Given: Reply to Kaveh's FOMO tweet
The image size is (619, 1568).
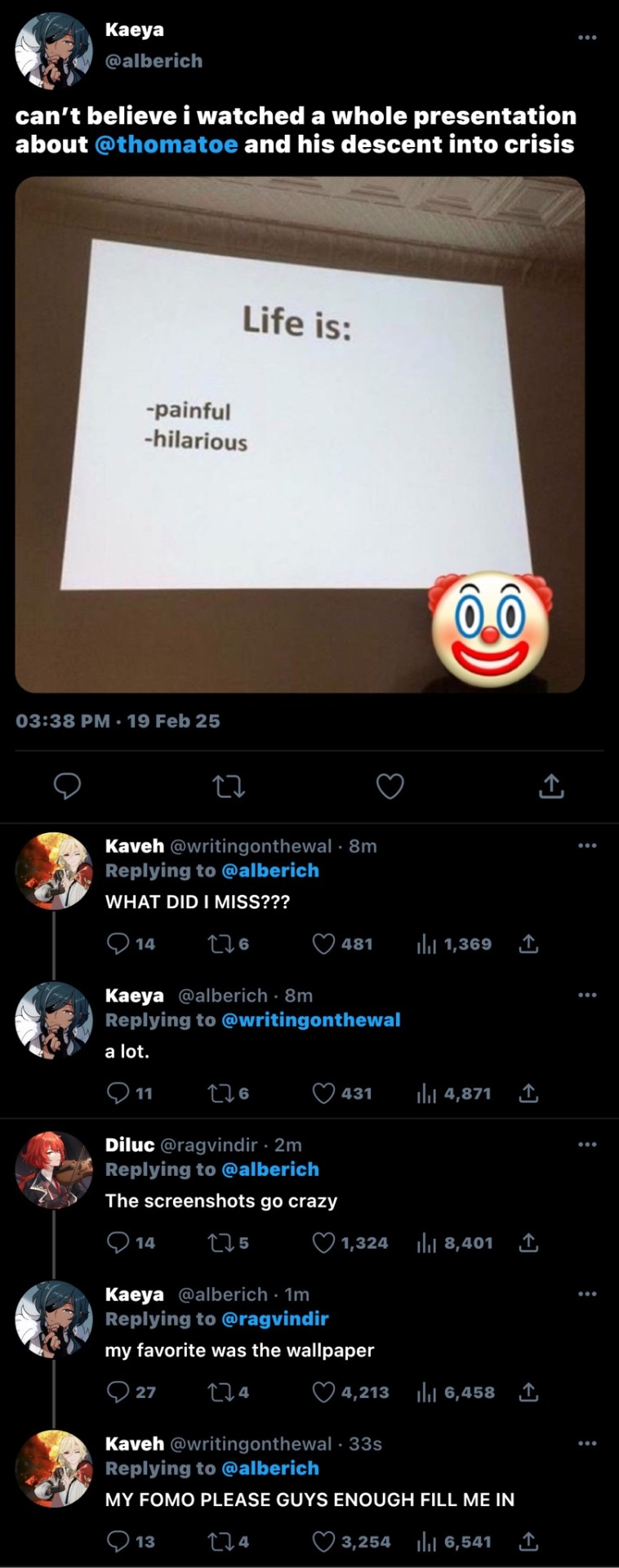Looking at the screenshot, I should pyautogui.click(x=118, y=1542).
